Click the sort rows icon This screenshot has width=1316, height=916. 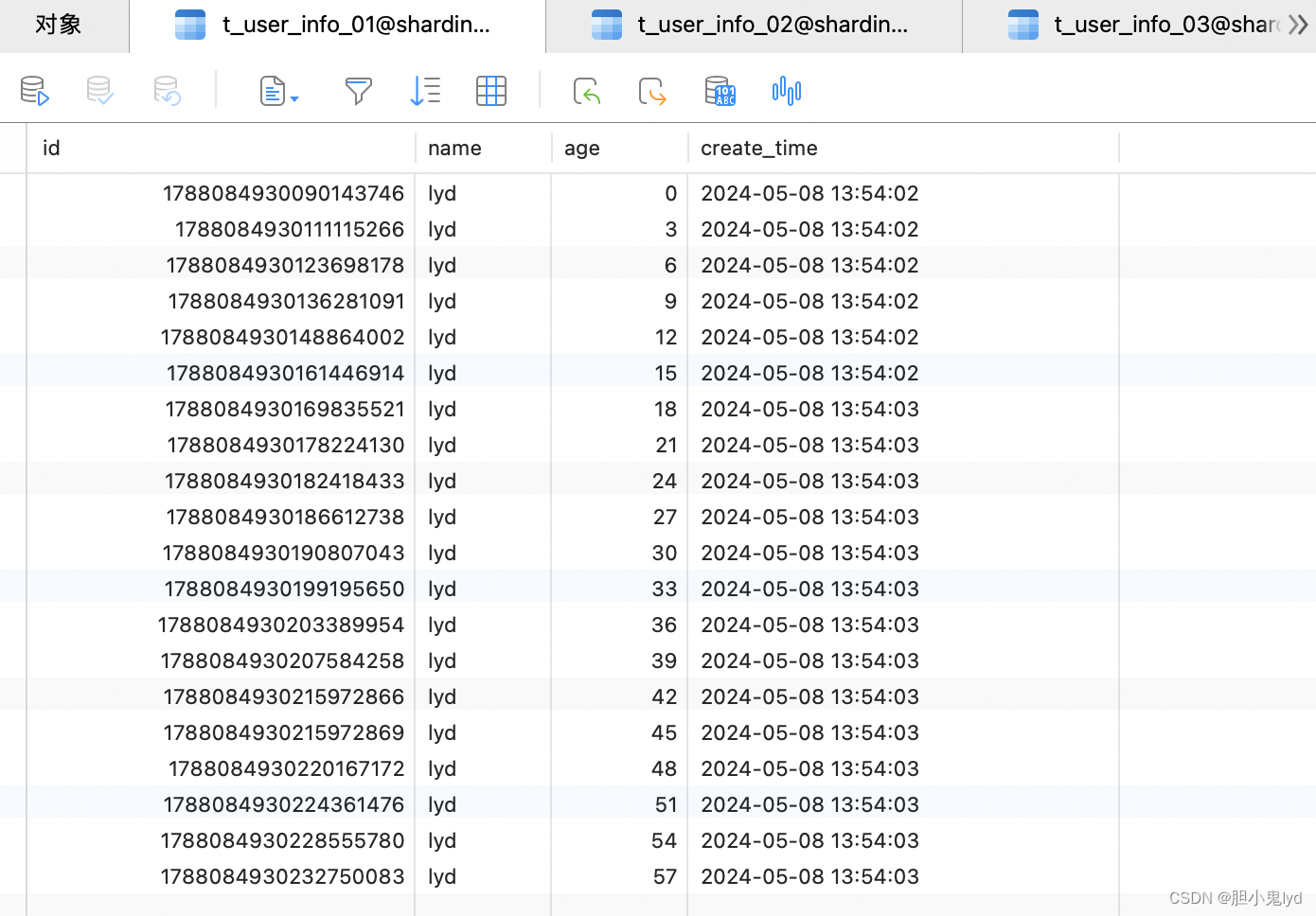click(x=425, y=91)
